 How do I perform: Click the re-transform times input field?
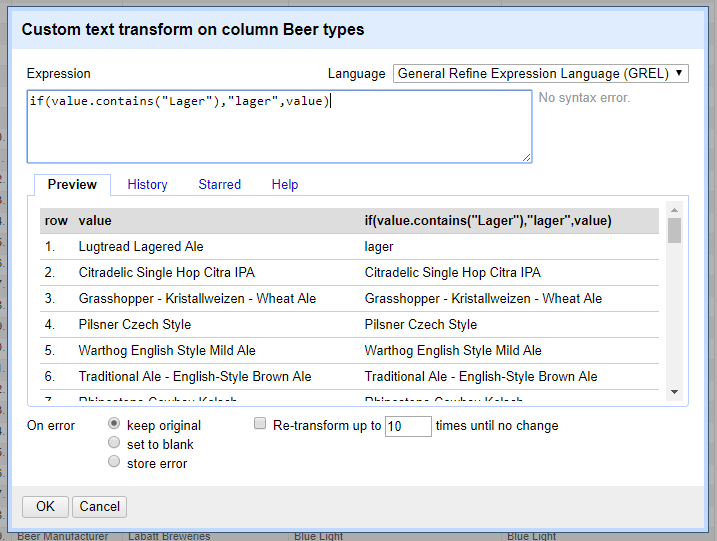408,426
